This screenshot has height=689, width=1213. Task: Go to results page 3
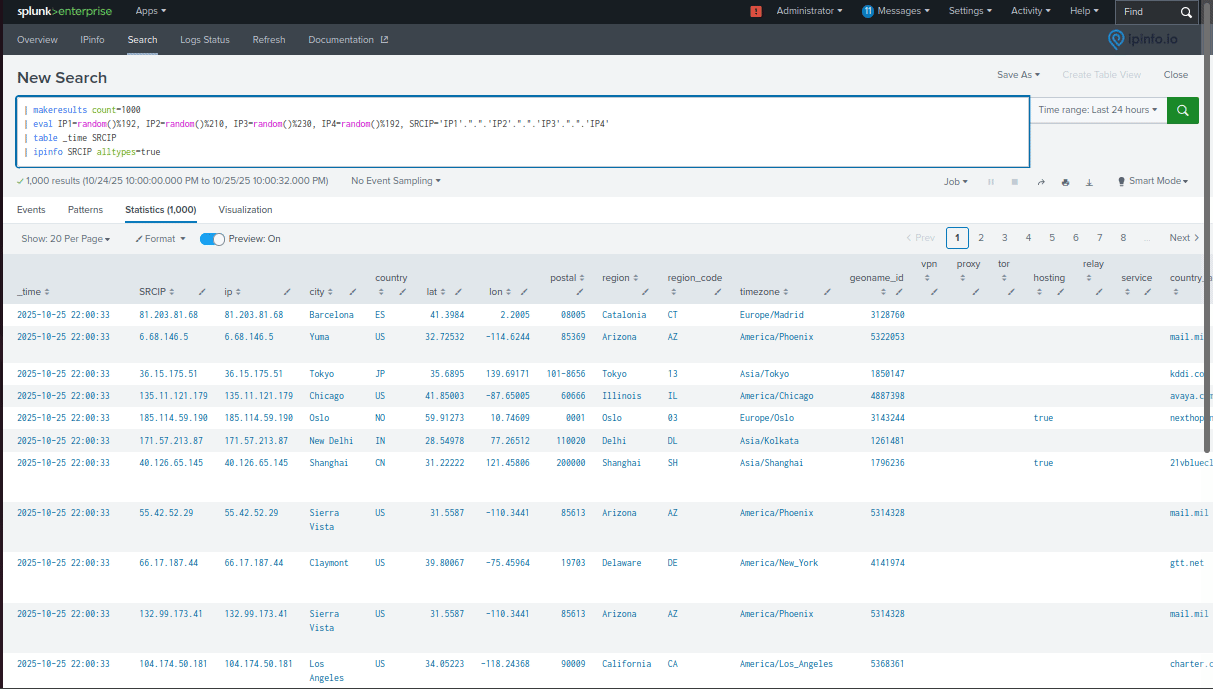coord(1004,238)
